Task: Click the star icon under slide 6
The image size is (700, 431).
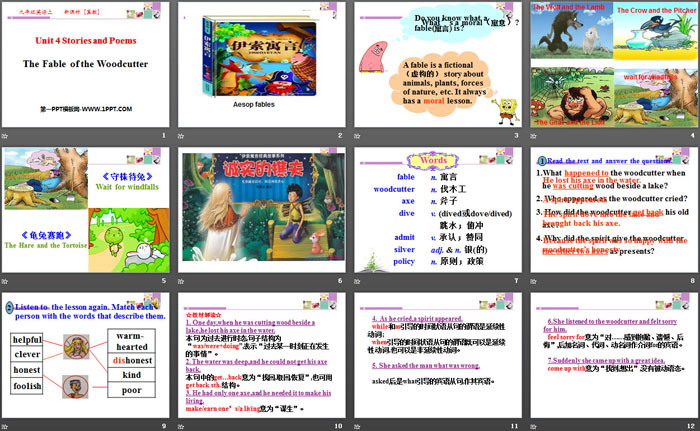Action: click(181, 281)
